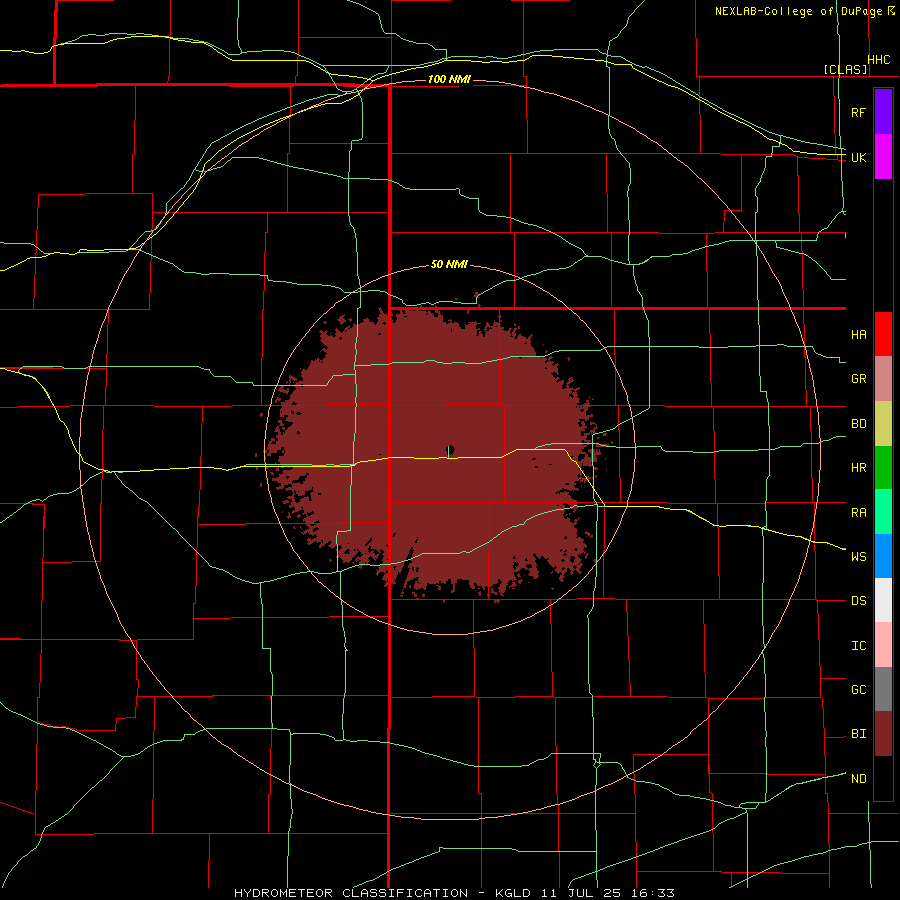This screenshot has width=900, height=900.
Task: Click the BD yellow legend swatch
Action: coord(883,424)
